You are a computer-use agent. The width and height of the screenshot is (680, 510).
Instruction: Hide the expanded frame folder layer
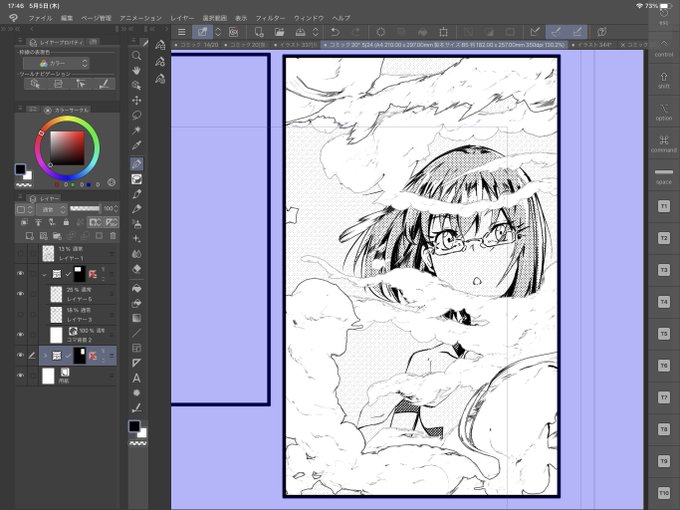(20, 274)
